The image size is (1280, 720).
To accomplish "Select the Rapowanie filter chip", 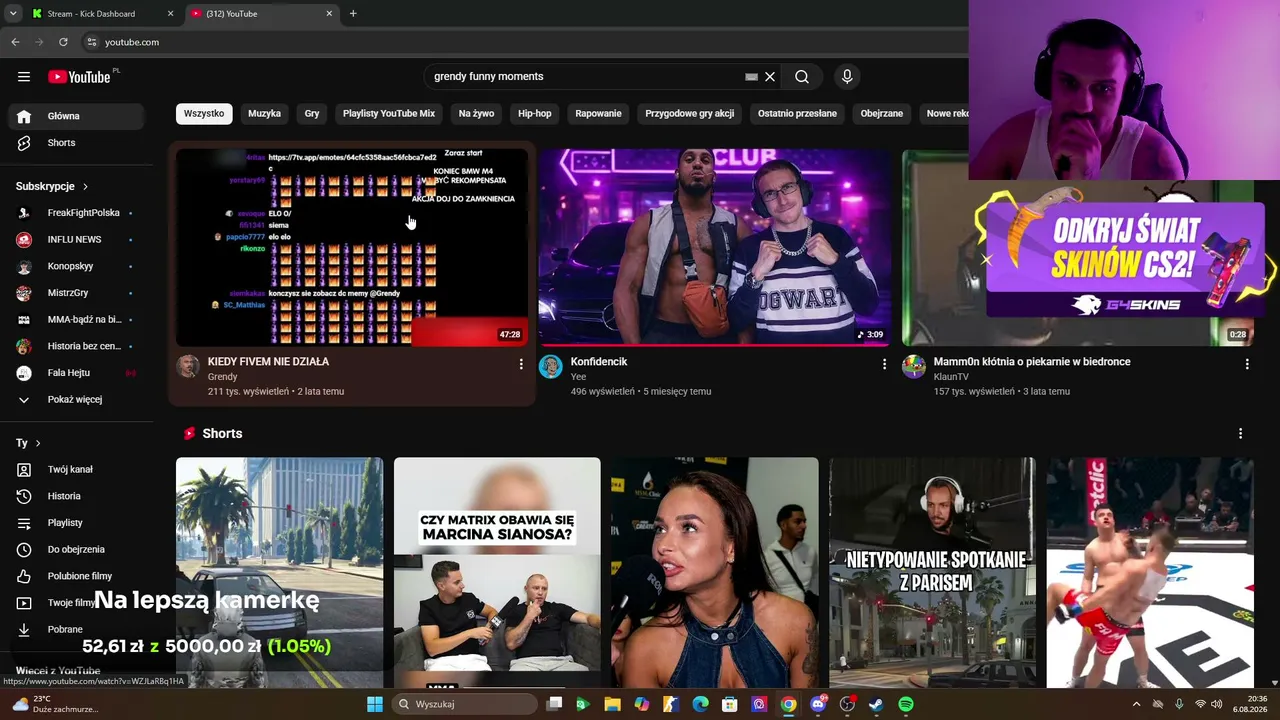I will pyautogui.click(x=598, y=114).
